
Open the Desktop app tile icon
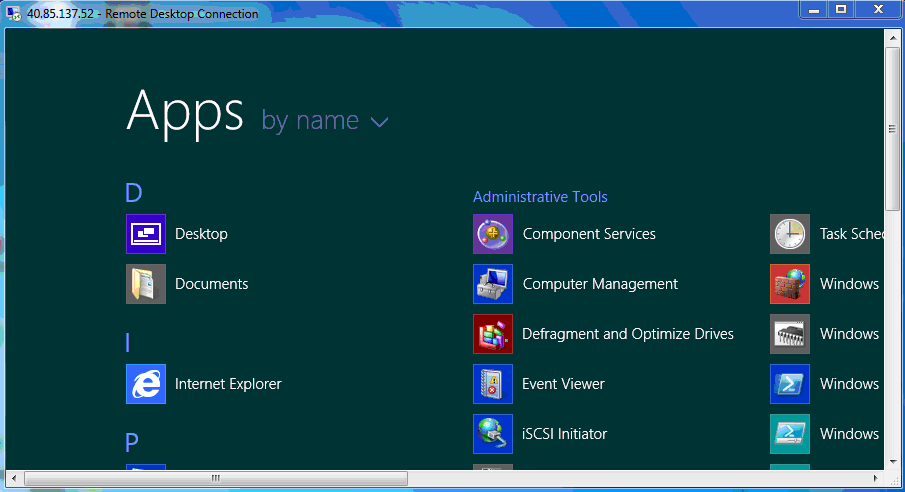pyautogui.click(x=146, y=234)
